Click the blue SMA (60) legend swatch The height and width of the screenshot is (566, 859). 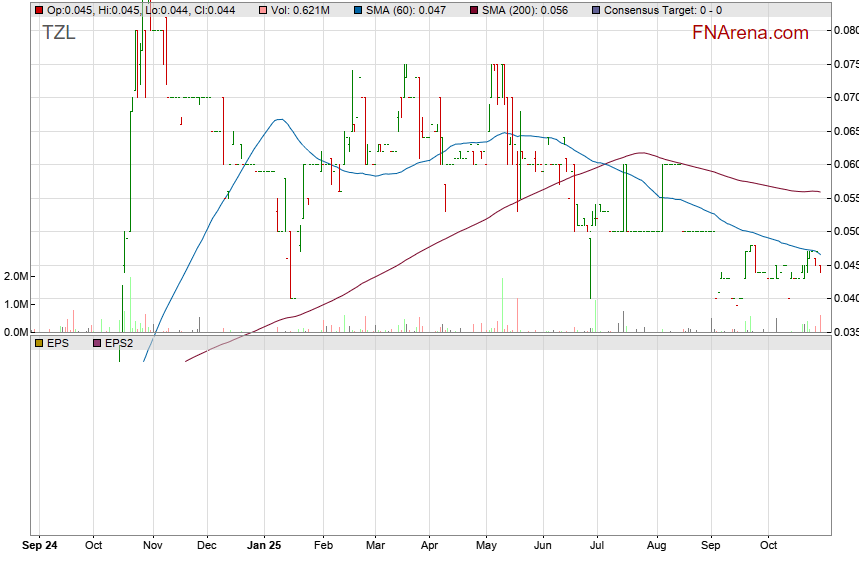pos(359,10)
